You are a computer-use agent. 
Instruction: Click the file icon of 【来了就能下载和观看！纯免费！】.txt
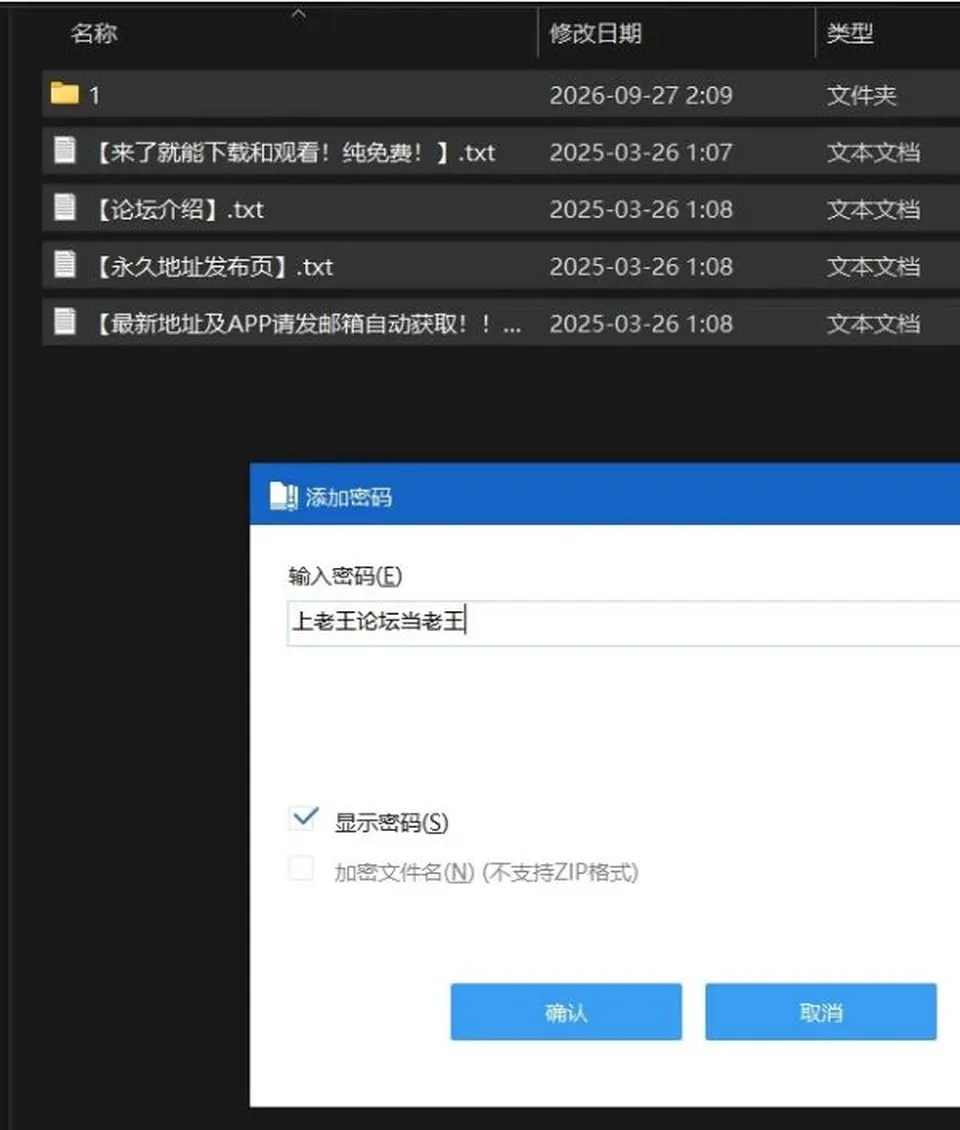[x=65, y=151]
